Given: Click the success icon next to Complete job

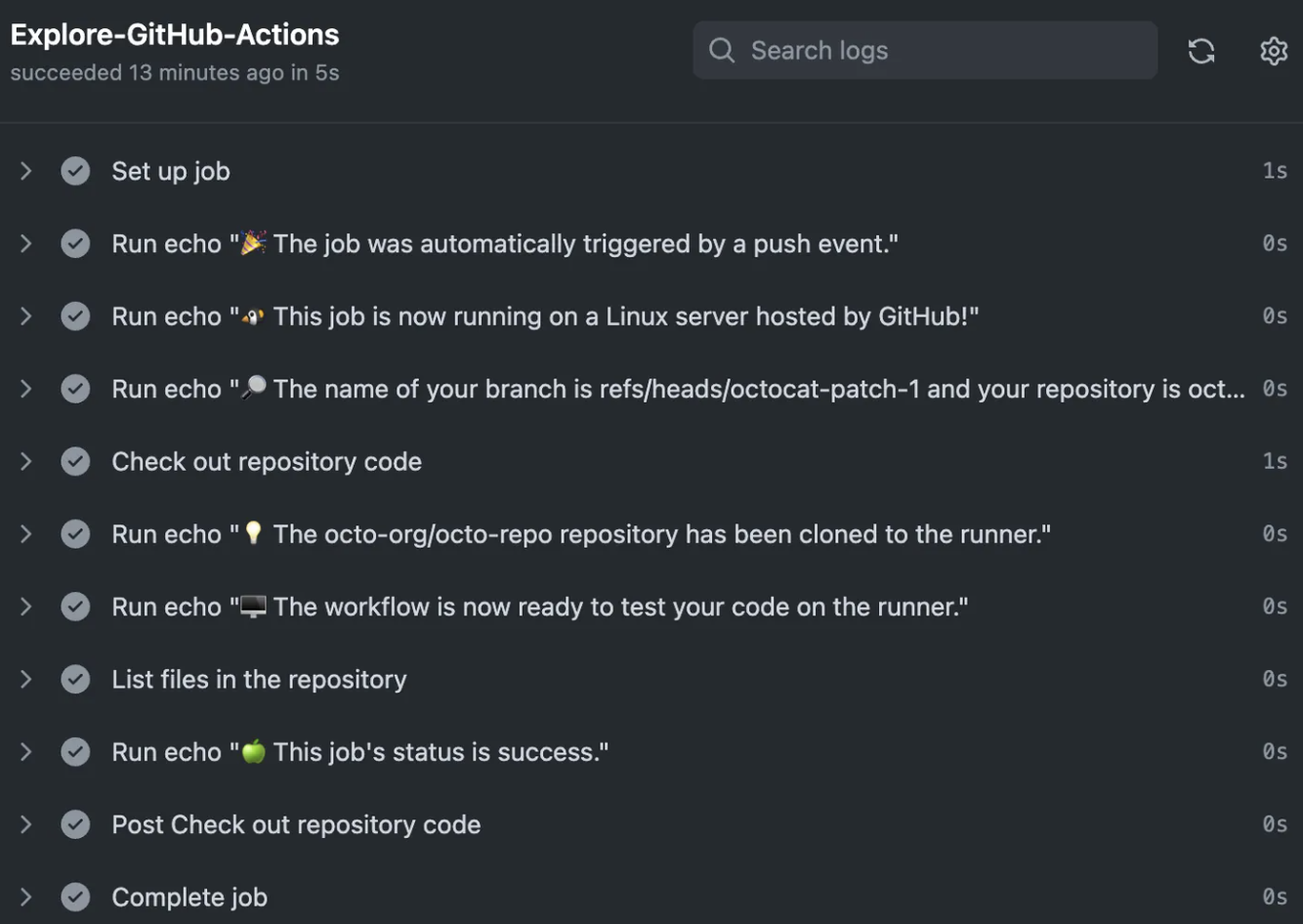Looking at the screenshot, I should coord(75,896).
